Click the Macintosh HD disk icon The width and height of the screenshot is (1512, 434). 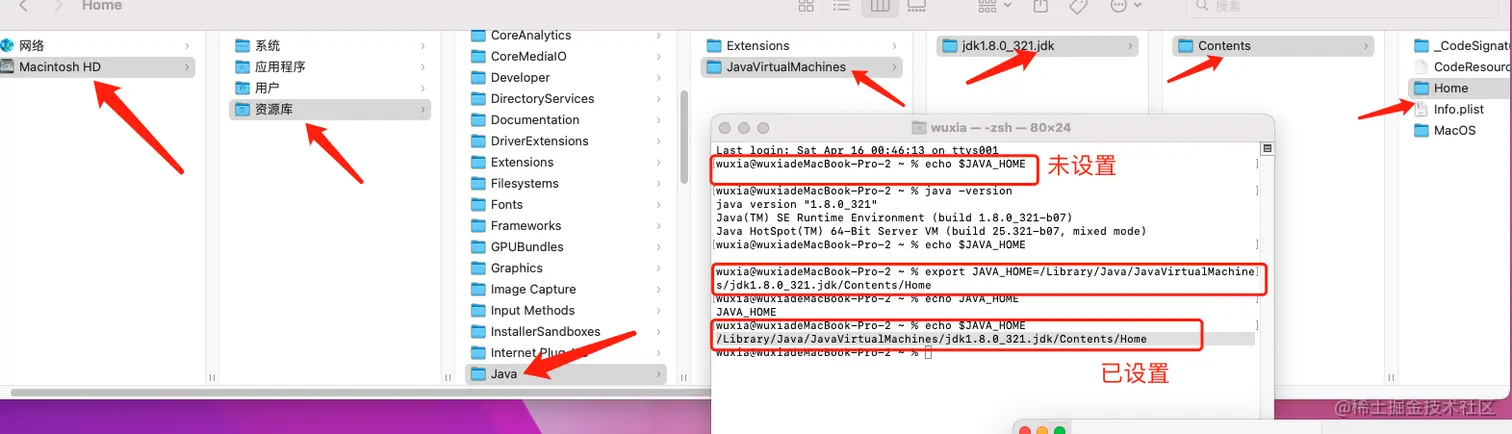tap(7, 67)
